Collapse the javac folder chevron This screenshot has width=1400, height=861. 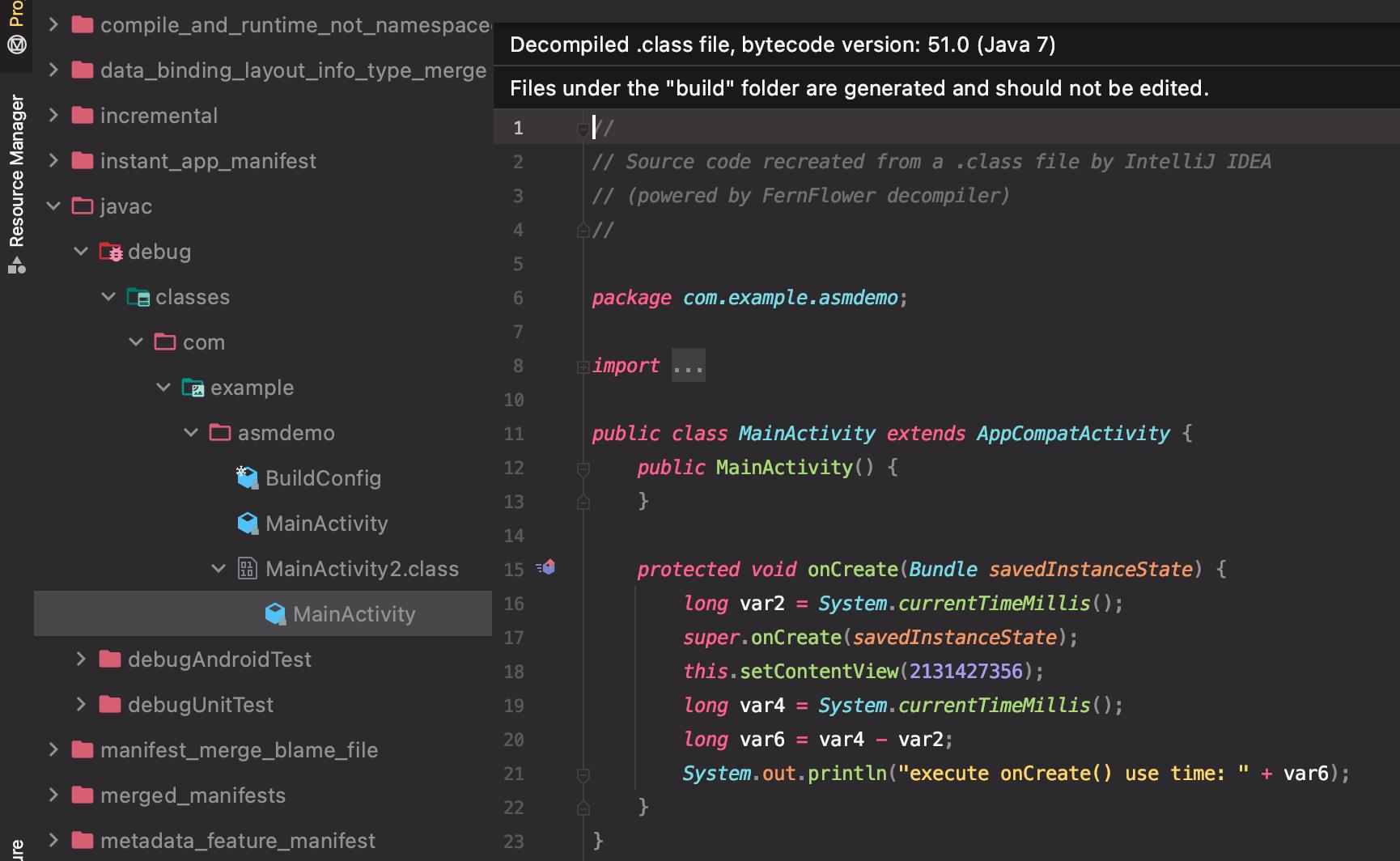coord(53,206)
